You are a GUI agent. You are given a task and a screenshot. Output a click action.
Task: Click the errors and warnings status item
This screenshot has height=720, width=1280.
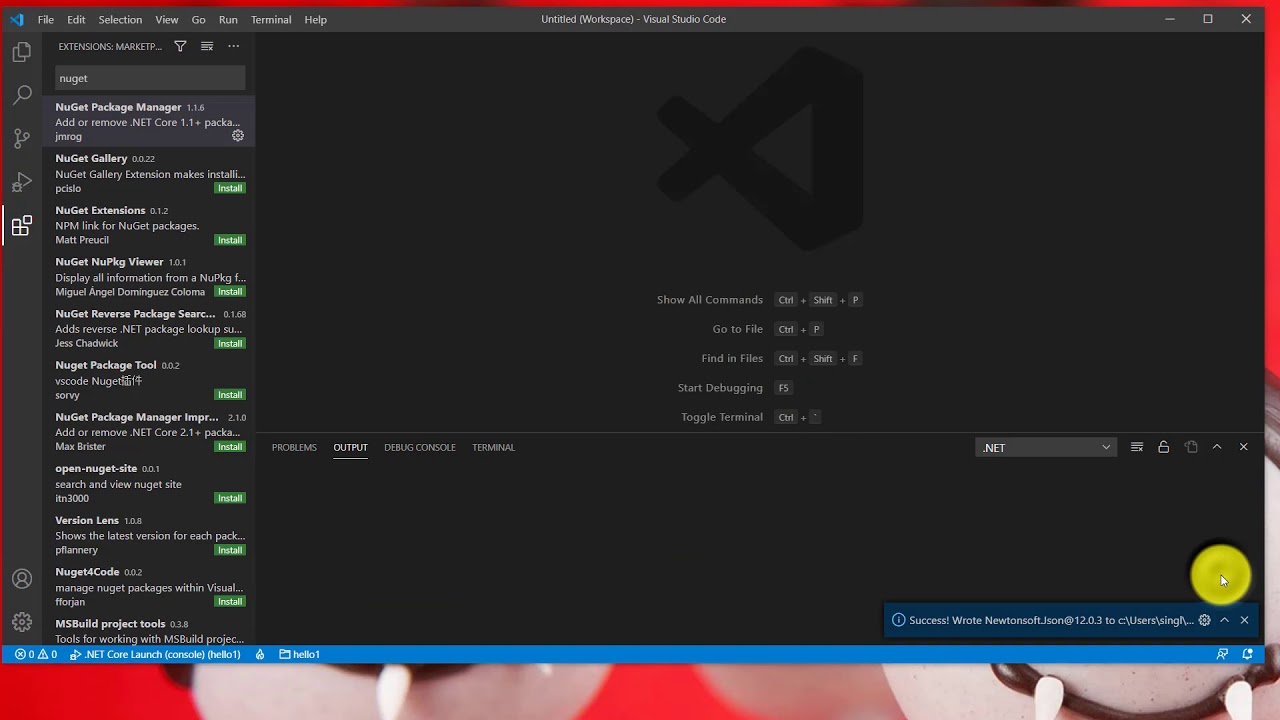(36, 654)
